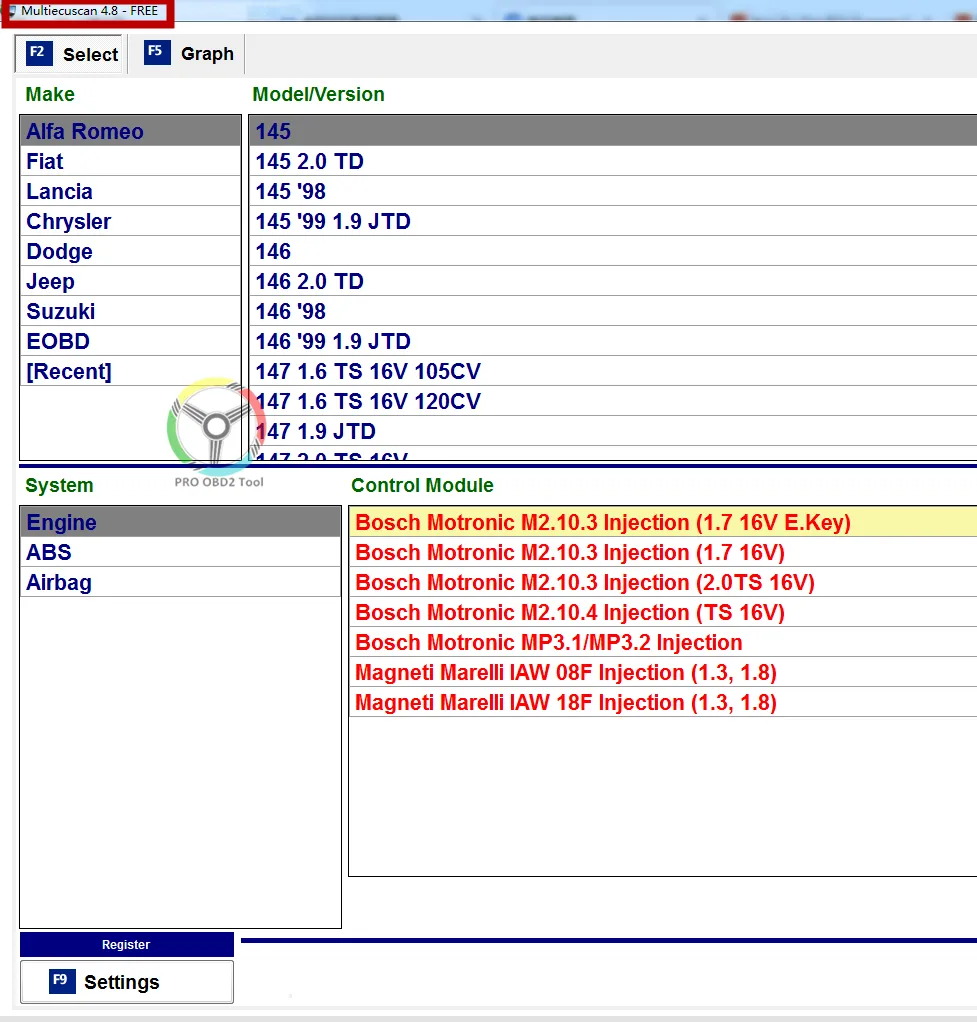Choose Jeep from the Make list
The height and width of the screenshot is (1022, 977).
(x=130, y=281)
